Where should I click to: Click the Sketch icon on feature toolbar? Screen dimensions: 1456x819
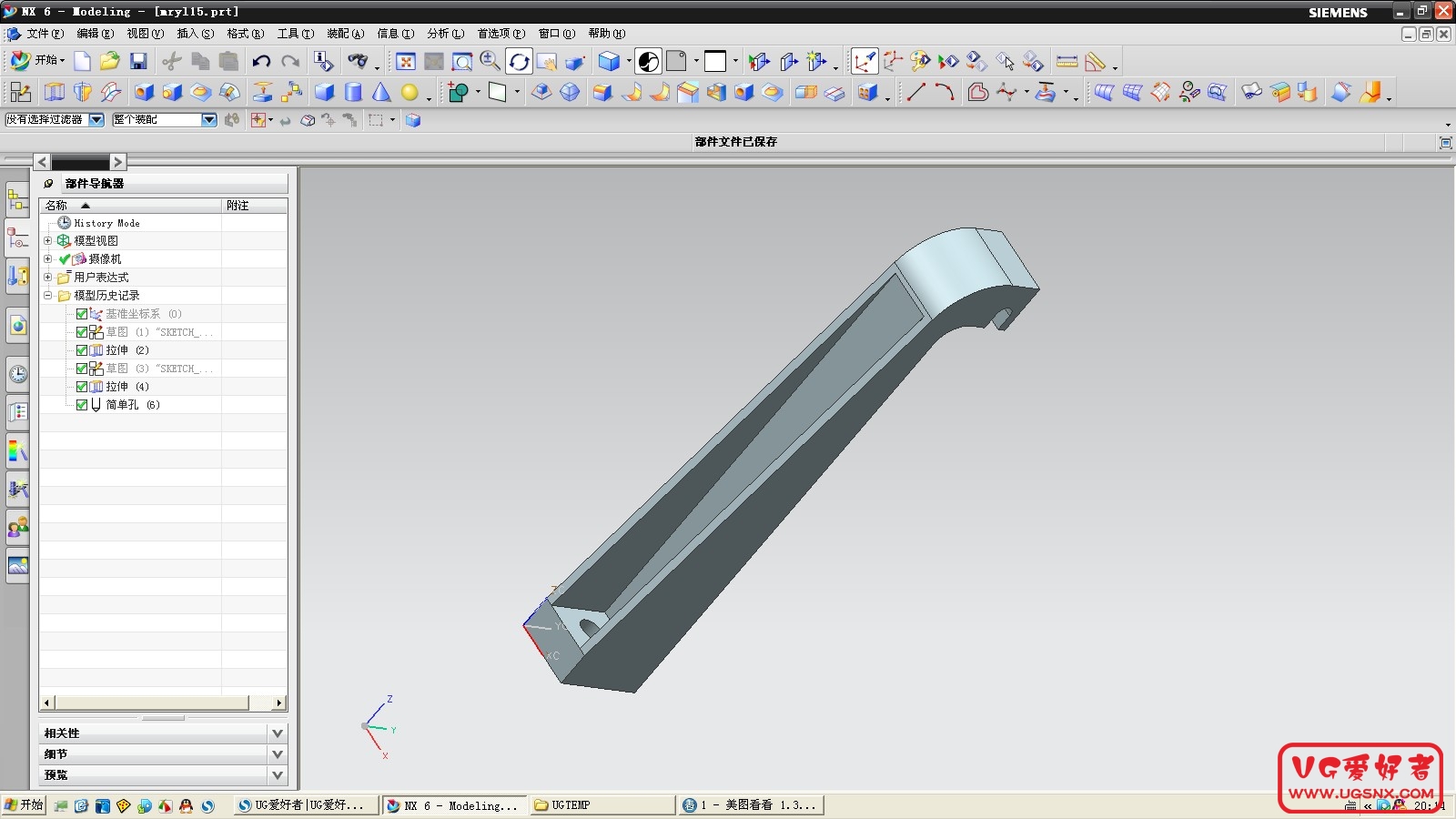[20, 92]
